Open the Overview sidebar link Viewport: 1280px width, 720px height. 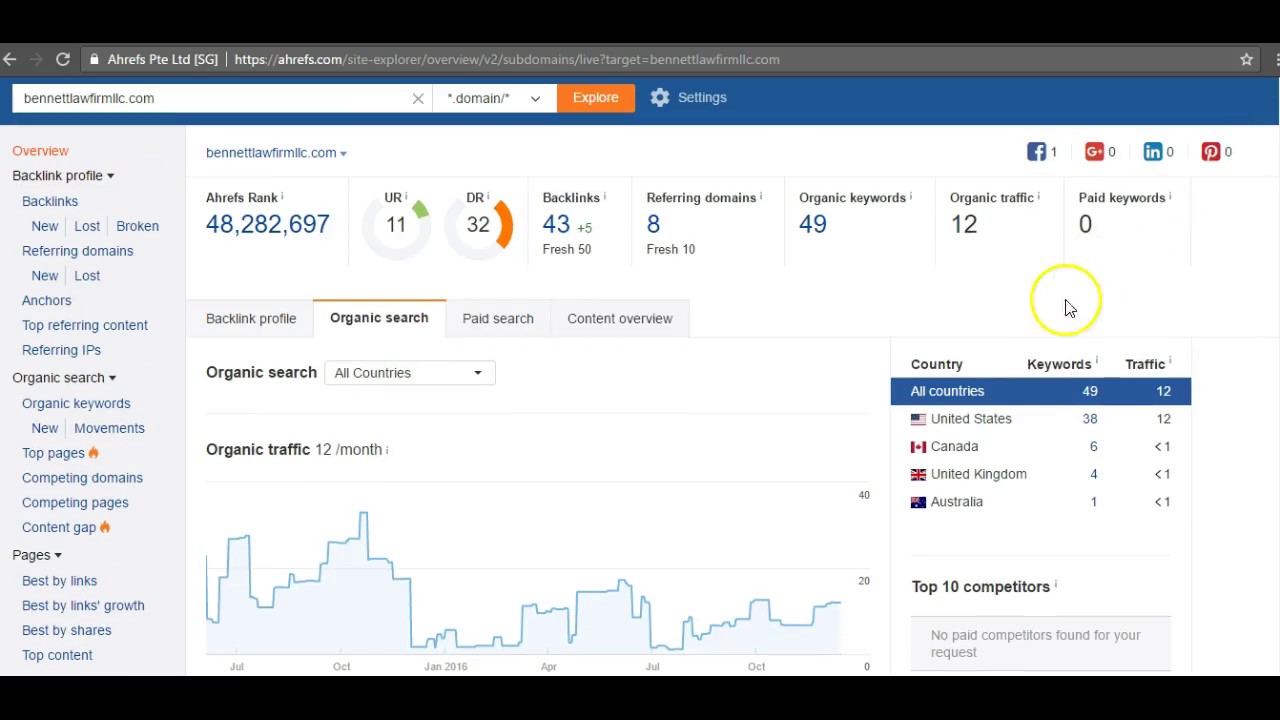click(x=40, y=151)
